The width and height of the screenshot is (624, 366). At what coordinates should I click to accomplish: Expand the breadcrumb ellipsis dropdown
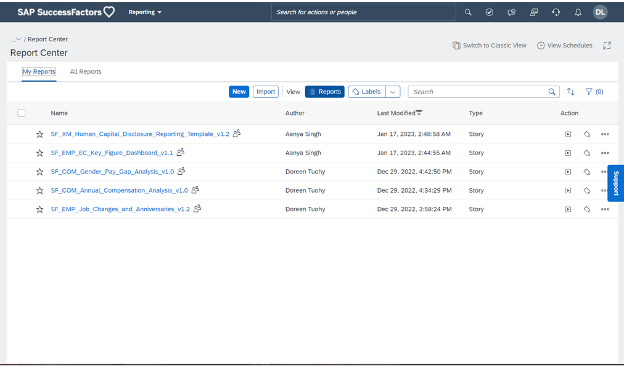(16, 39)
